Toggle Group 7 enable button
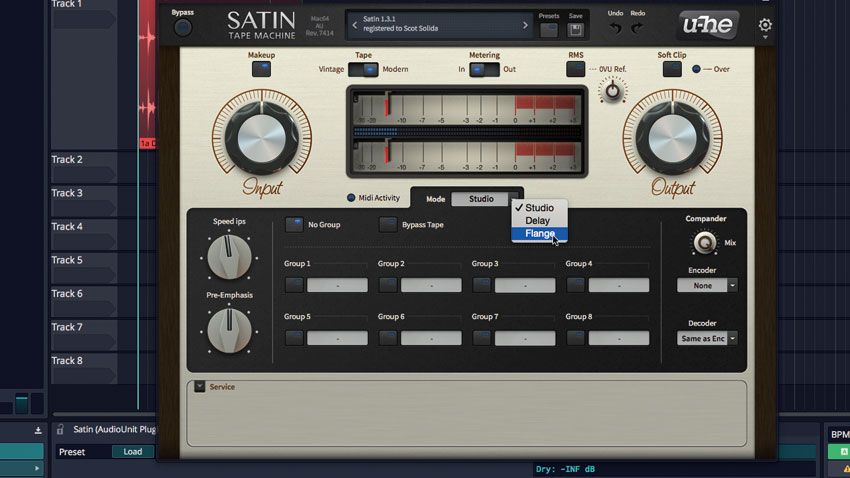The height and width of the screenshot is (478, 850). 481,338
